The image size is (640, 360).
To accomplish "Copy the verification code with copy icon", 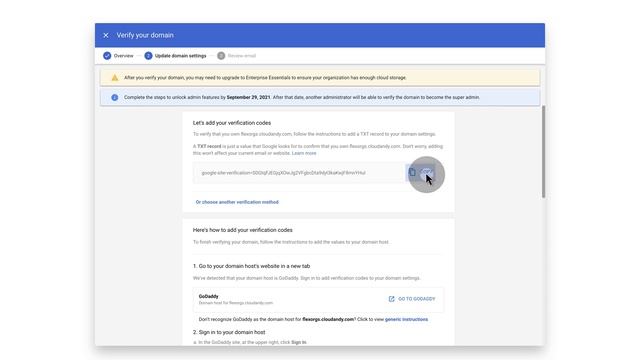I will 412,173.
